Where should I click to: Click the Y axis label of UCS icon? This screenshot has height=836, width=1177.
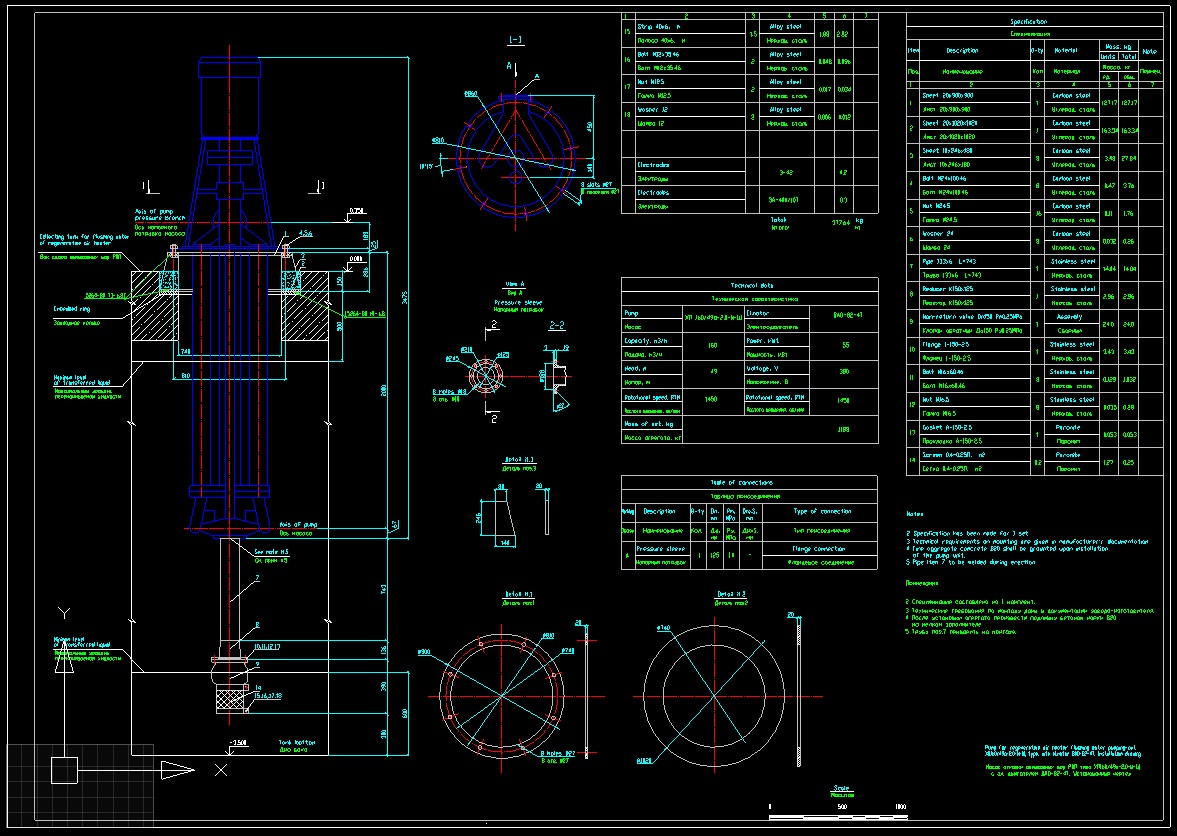[65, 614]
